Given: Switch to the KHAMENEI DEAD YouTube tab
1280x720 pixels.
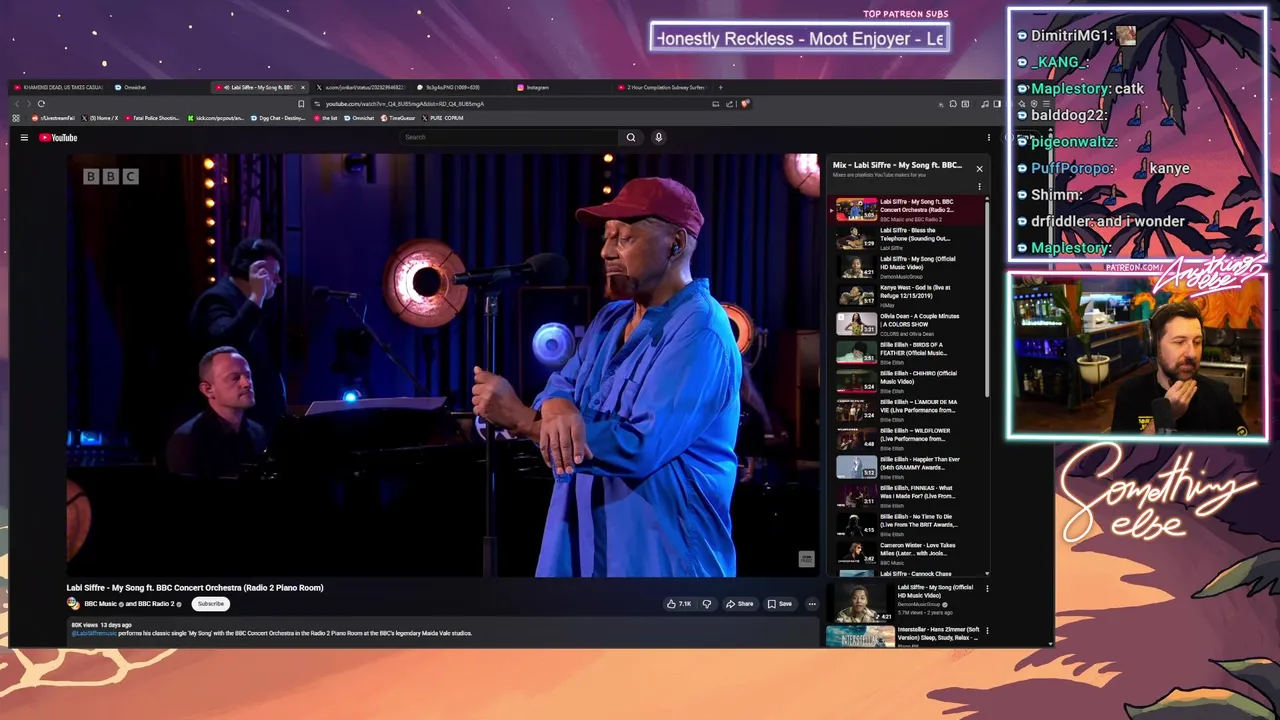Looking at the screenshot, I should (58, 87).
